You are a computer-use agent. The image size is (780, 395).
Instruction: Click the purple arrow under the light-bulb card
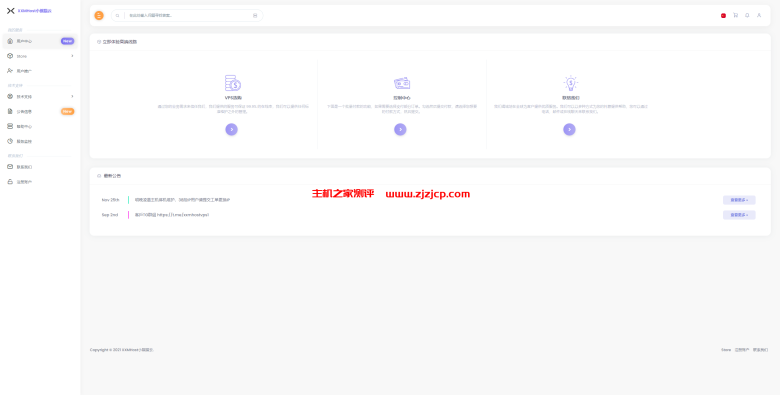[x=570, y=129]
